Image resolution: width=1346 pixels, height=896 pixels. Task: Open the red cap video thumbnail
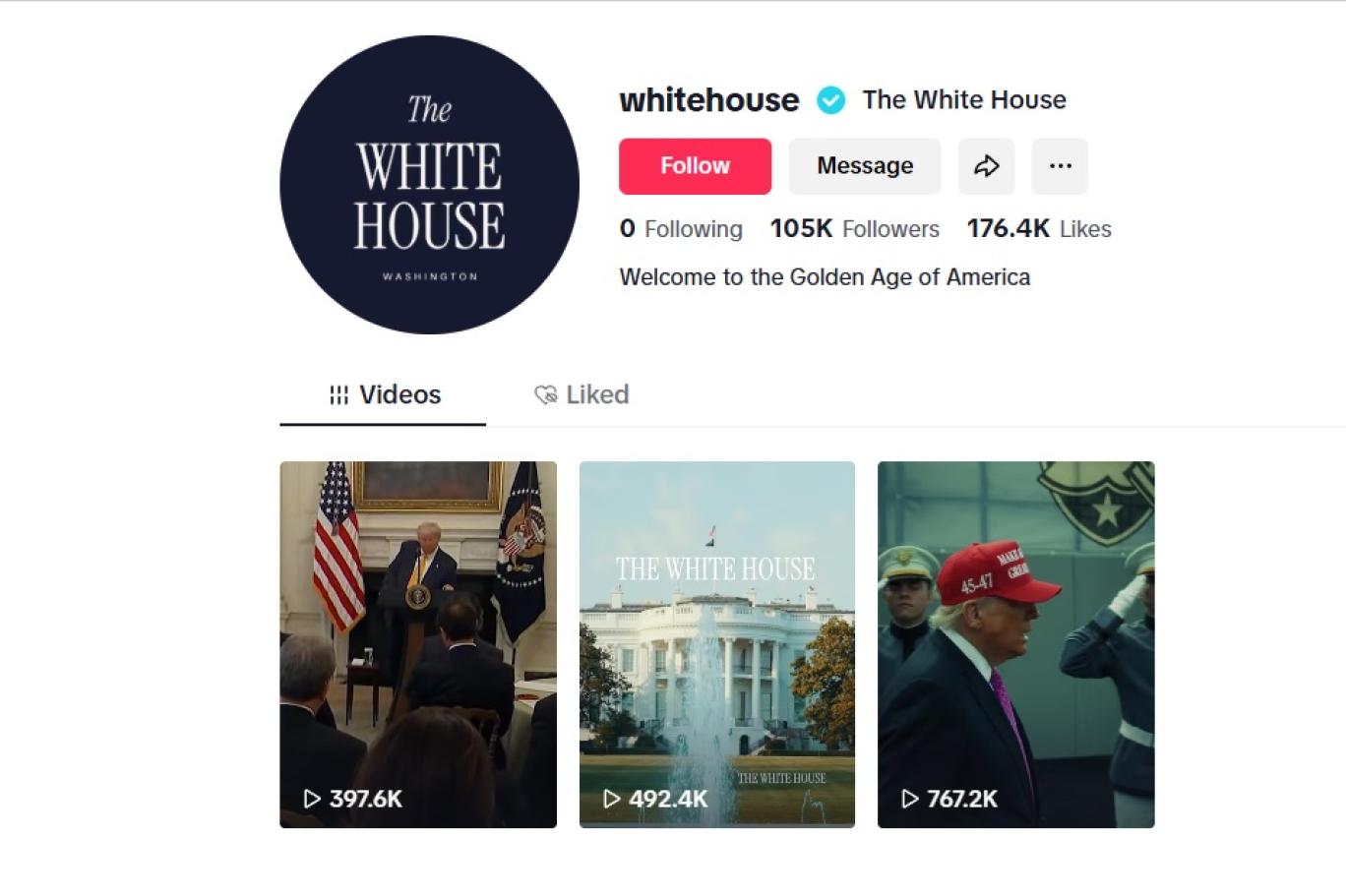[1015, 644]
